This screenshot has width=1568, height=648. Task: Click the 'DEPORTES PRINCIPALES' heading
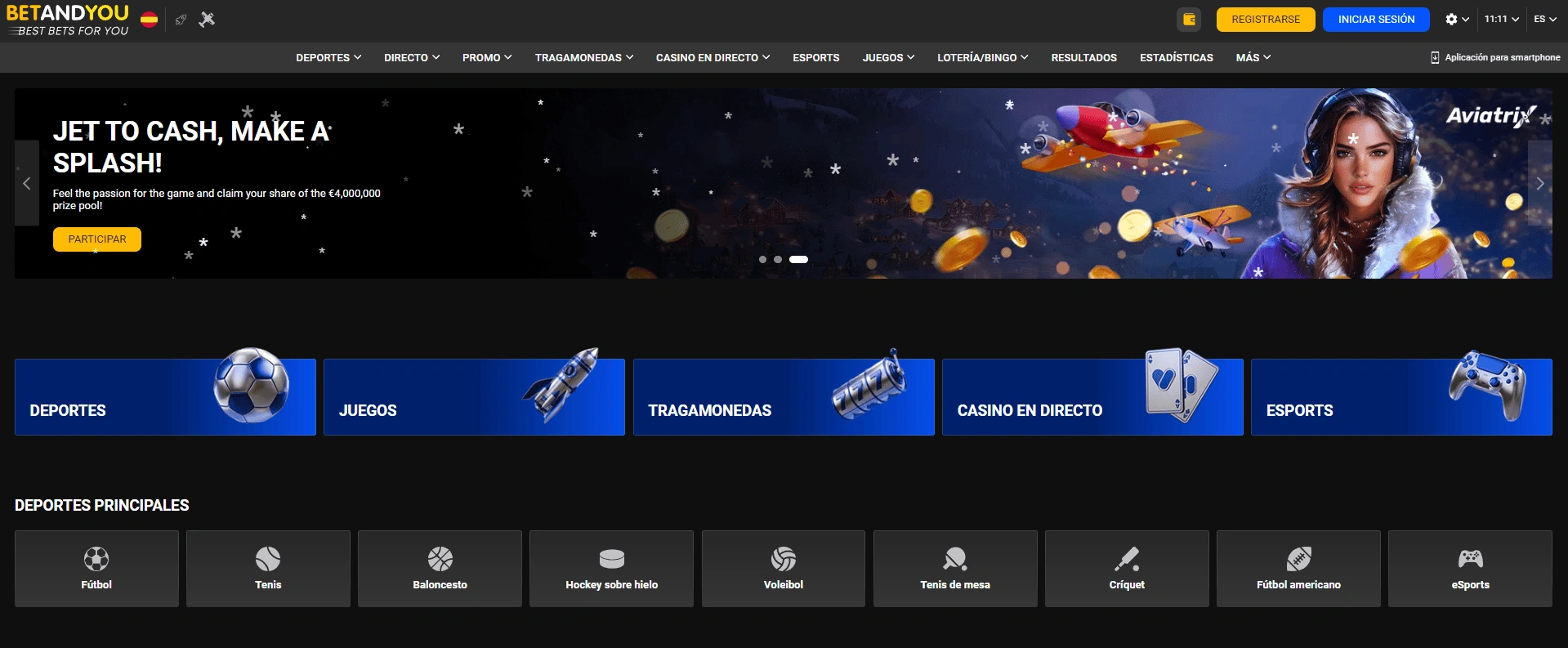coord(102,506)
